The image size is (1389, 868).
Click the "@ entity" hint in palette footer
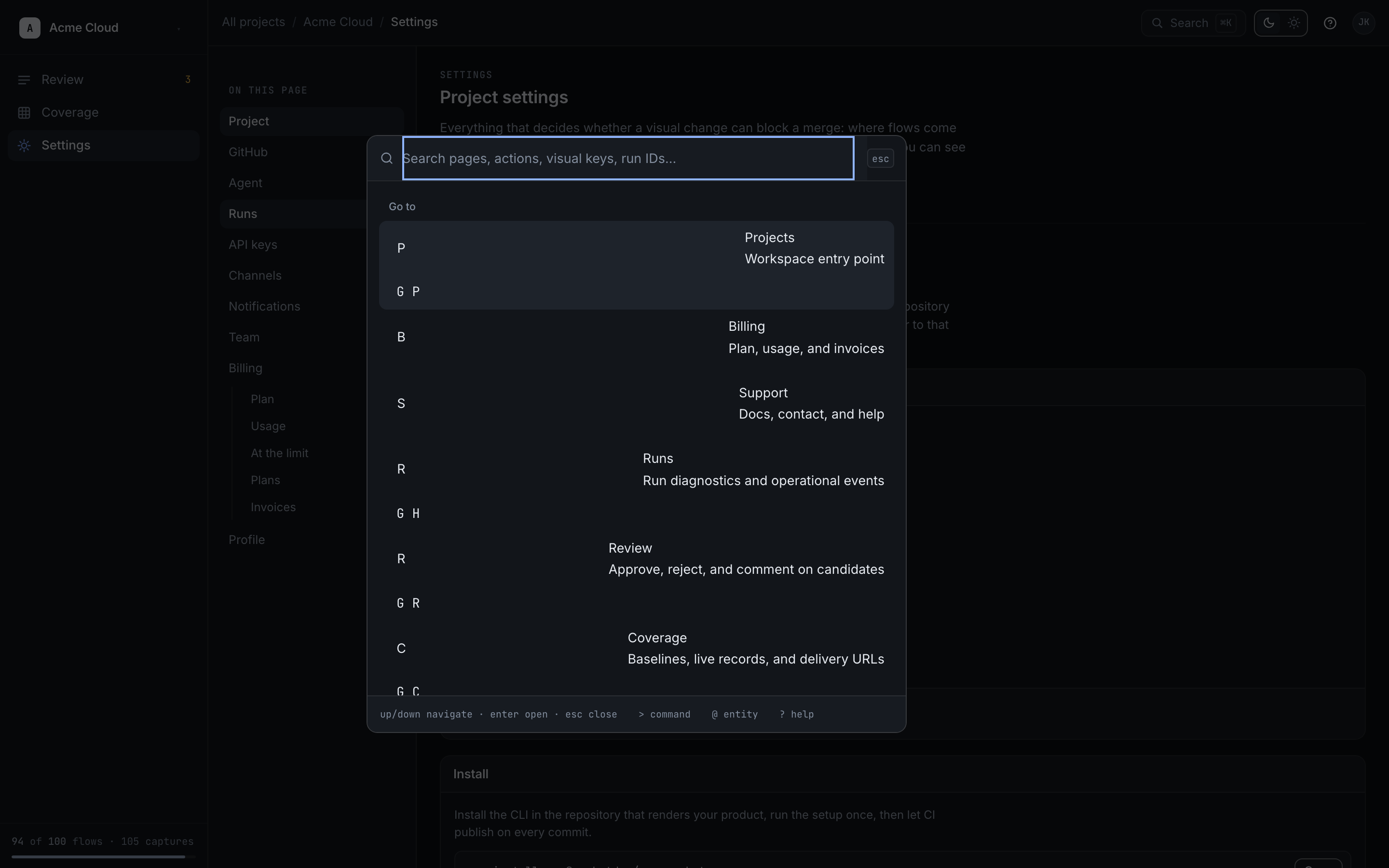[735, 714]
